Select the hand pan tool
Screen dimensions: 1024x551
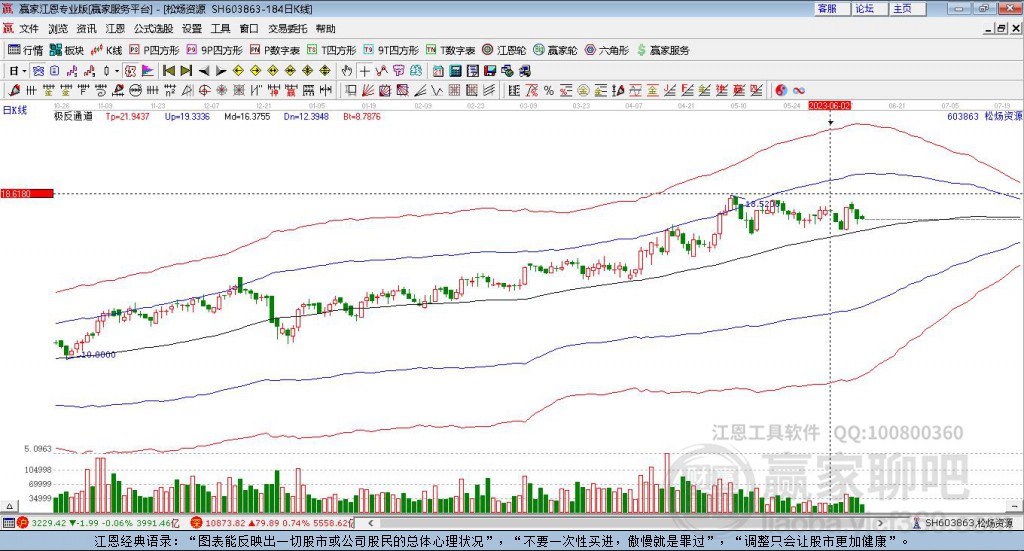pos(347,71)
